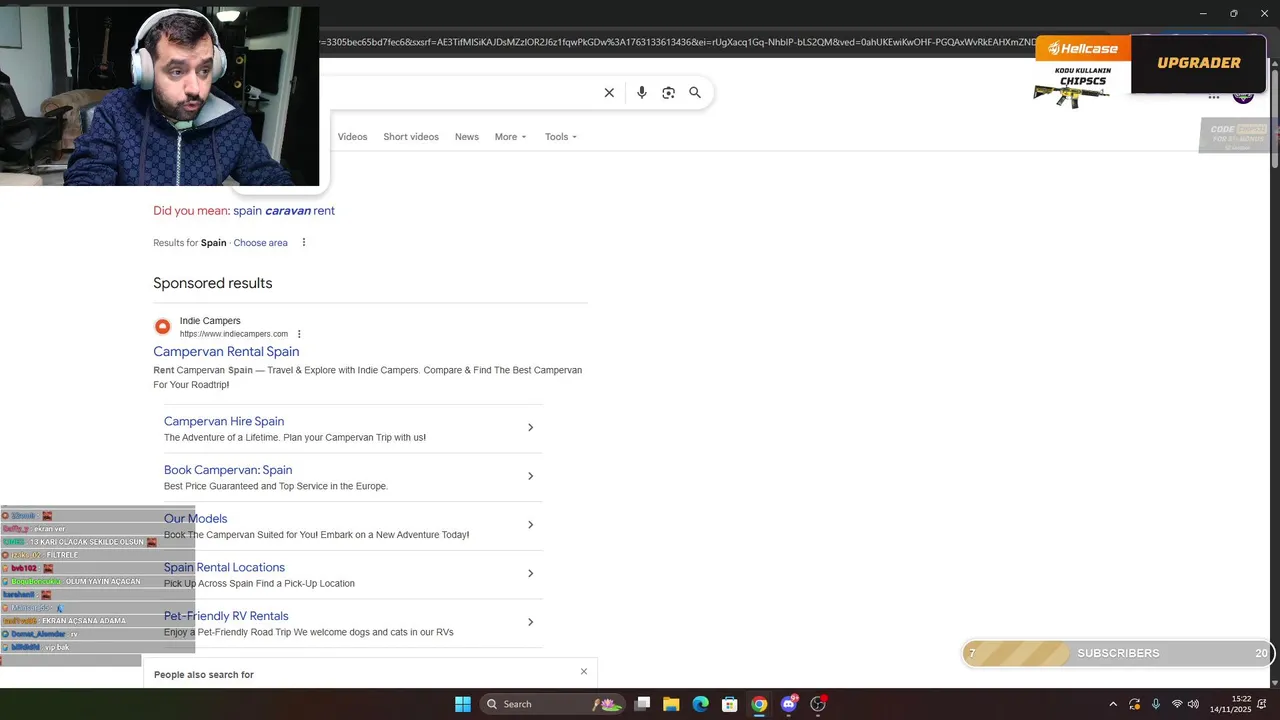The image size is (1280, 720).
Task: Click the Results for Spain text
Action: coord(190,243)
